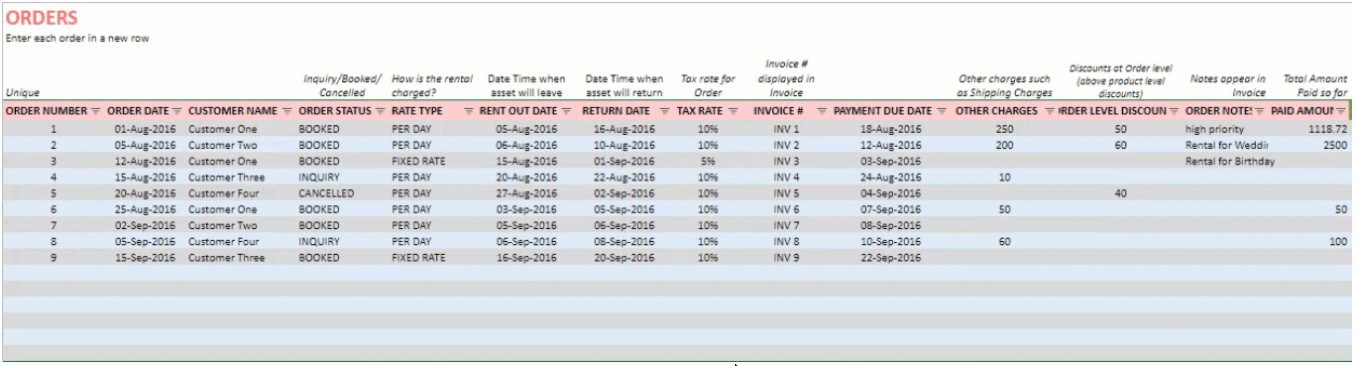Click the 5% tax rate cell
The height and width of the screenshot is (366, 1356).
pyautogui.click(x=708, y=161)
